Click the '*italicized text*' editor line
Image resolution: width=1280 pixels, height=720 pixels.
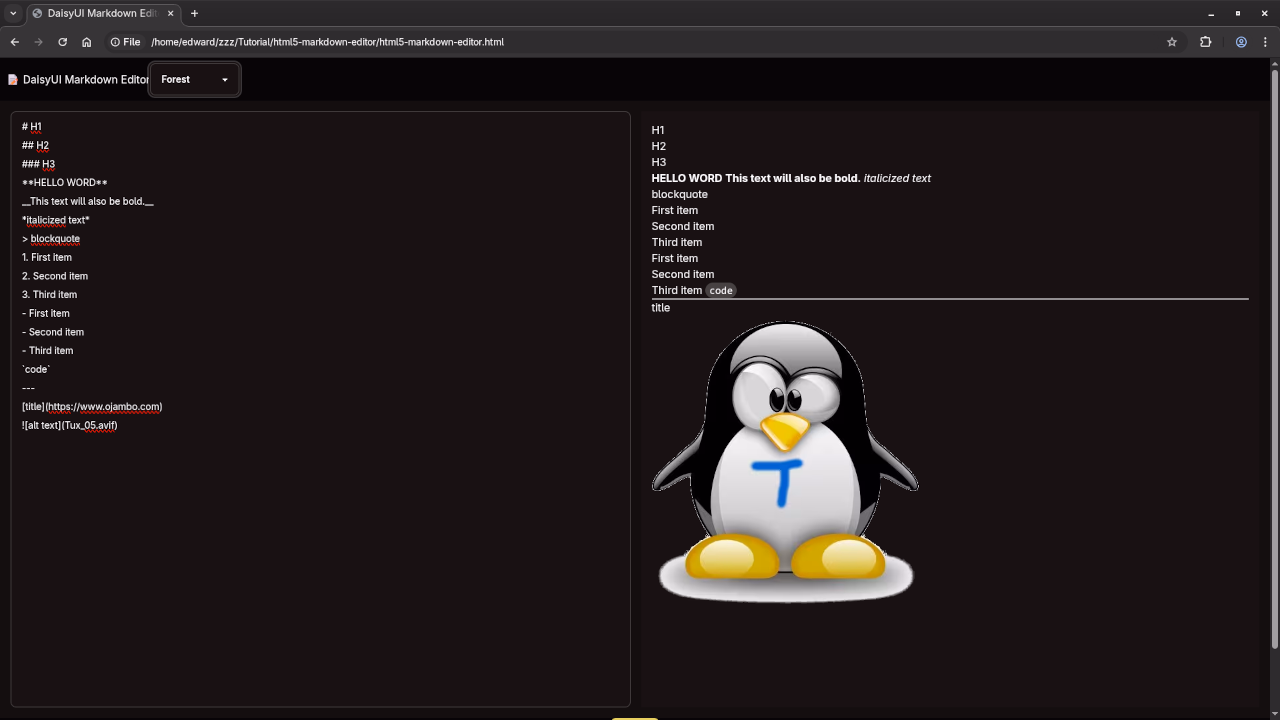55,220
